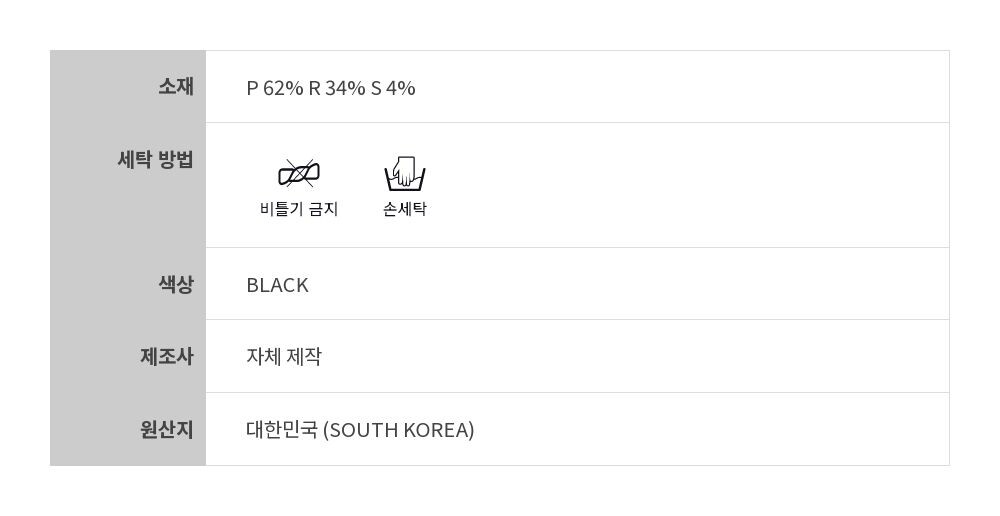
Task: Click the 소재 row header
Action: [175, 87]
